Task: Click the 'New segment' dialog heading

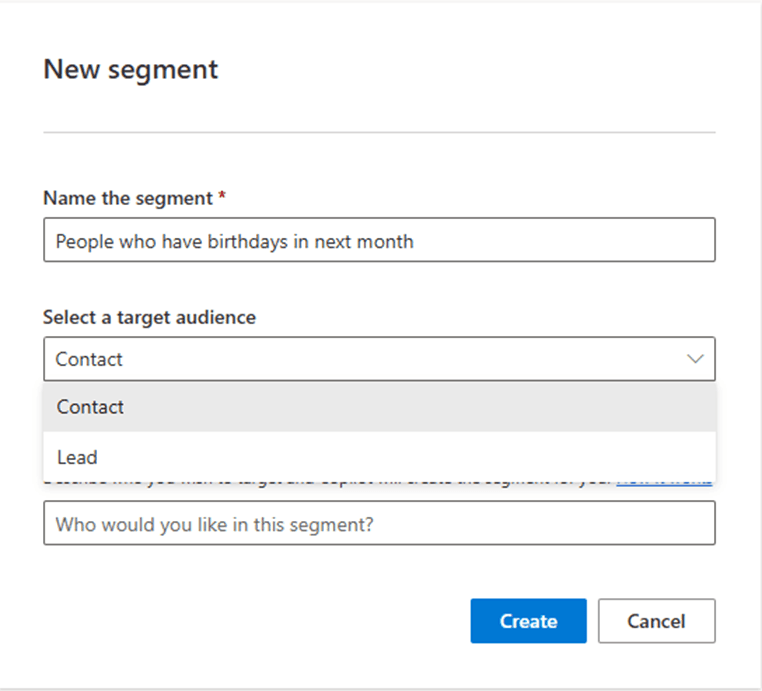Action: pyautogui.click(x=130, y=70)
